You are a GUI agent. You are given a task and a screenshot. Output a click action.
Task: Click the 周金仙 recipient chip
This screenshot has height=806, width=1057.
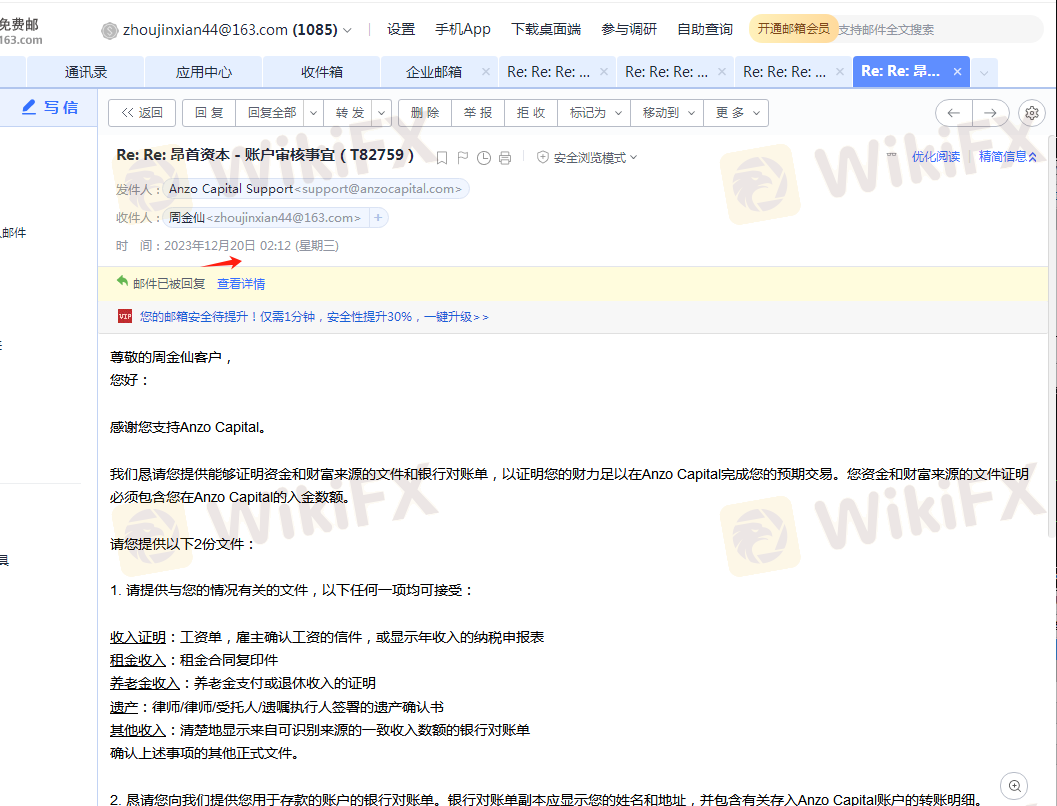click(x=267, y=218)
